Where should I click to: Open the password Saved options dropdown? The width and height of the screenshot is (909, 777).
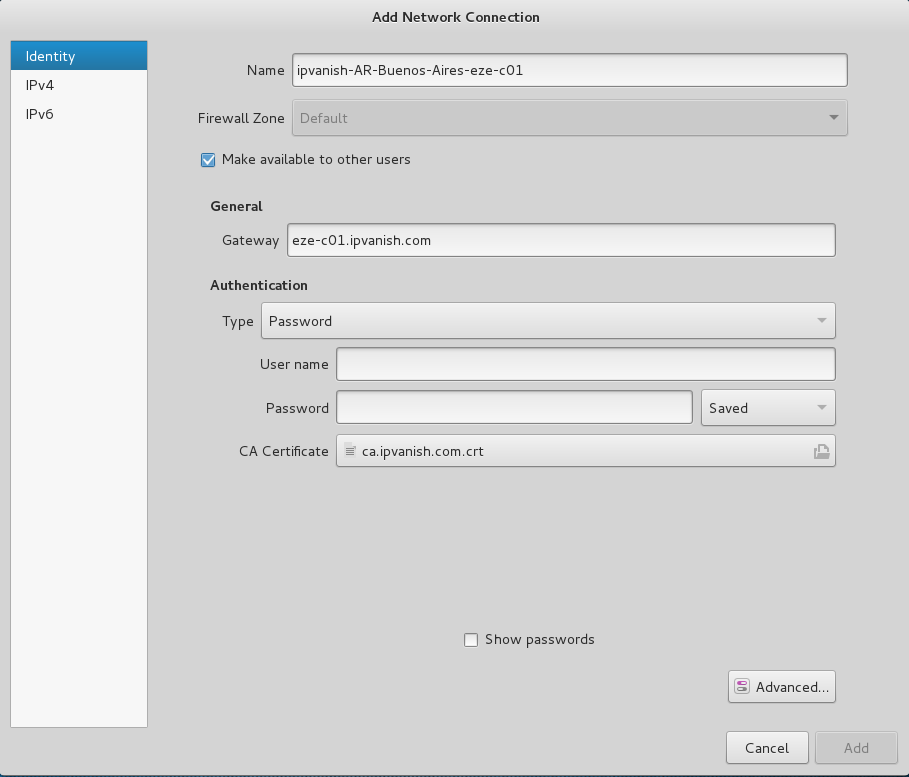pos(768,407)
